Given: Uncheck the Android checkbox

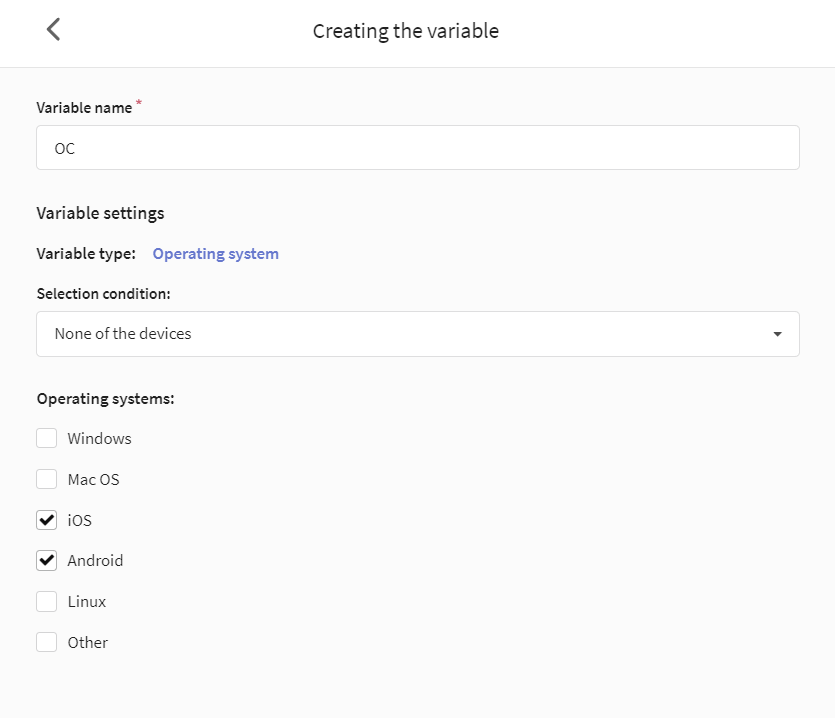Looking at the screenshot, I should [46, 561].
